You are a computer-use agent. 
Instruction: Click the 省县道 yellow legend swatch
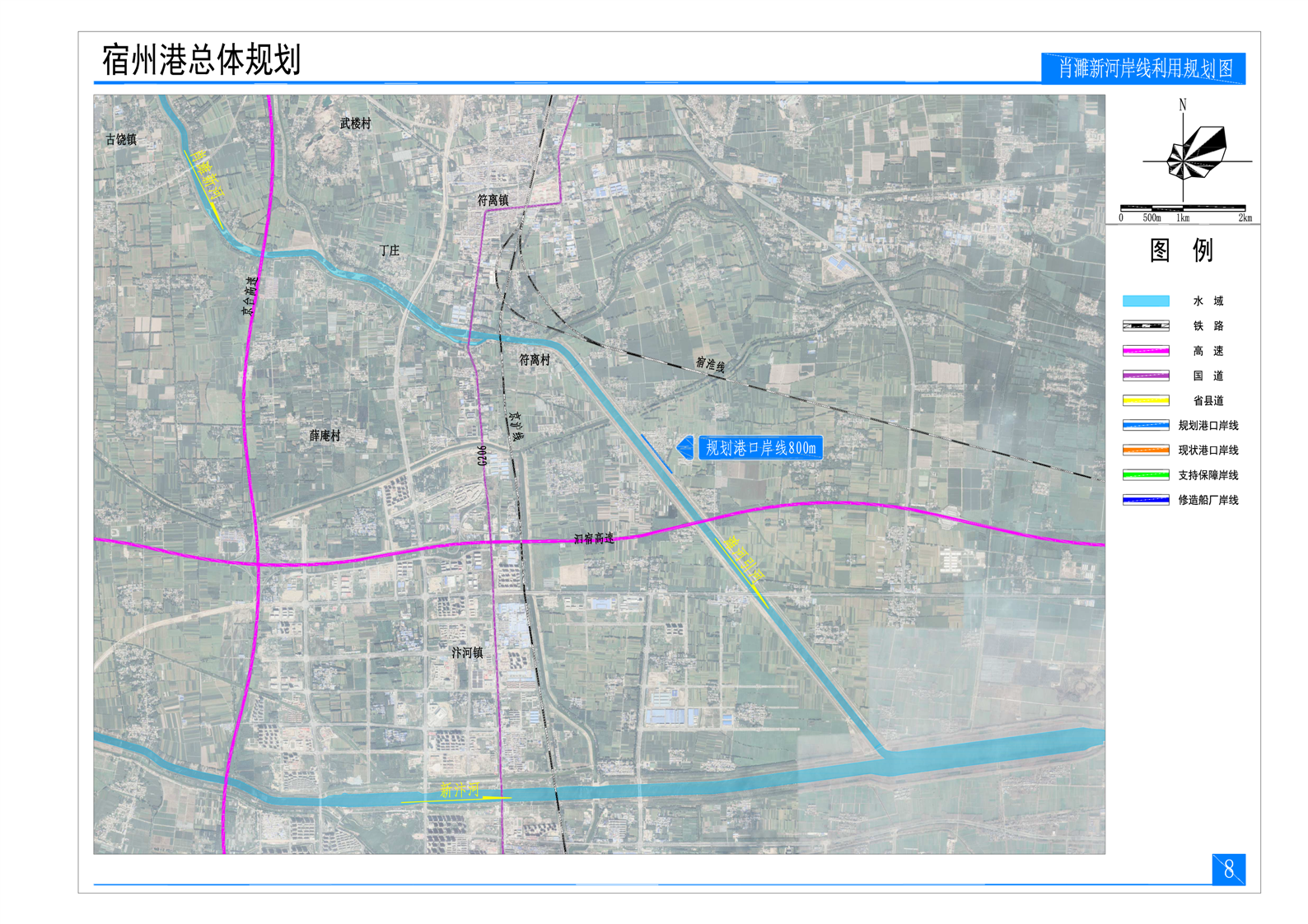pos(1145,401)
